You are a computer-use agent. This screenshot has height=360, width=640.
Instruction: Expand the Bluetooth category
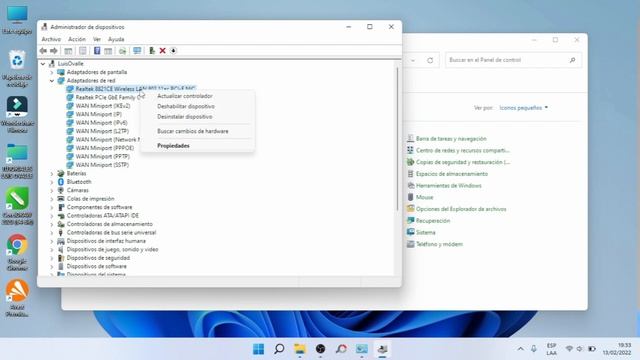(x=52, y=182)
